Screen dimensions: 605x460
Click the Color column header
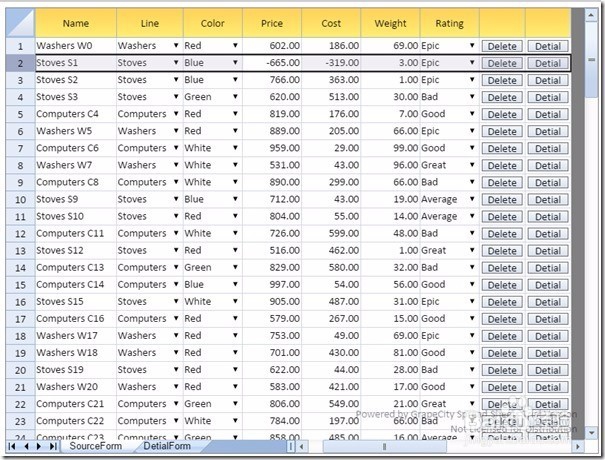(x=213, y=23)
